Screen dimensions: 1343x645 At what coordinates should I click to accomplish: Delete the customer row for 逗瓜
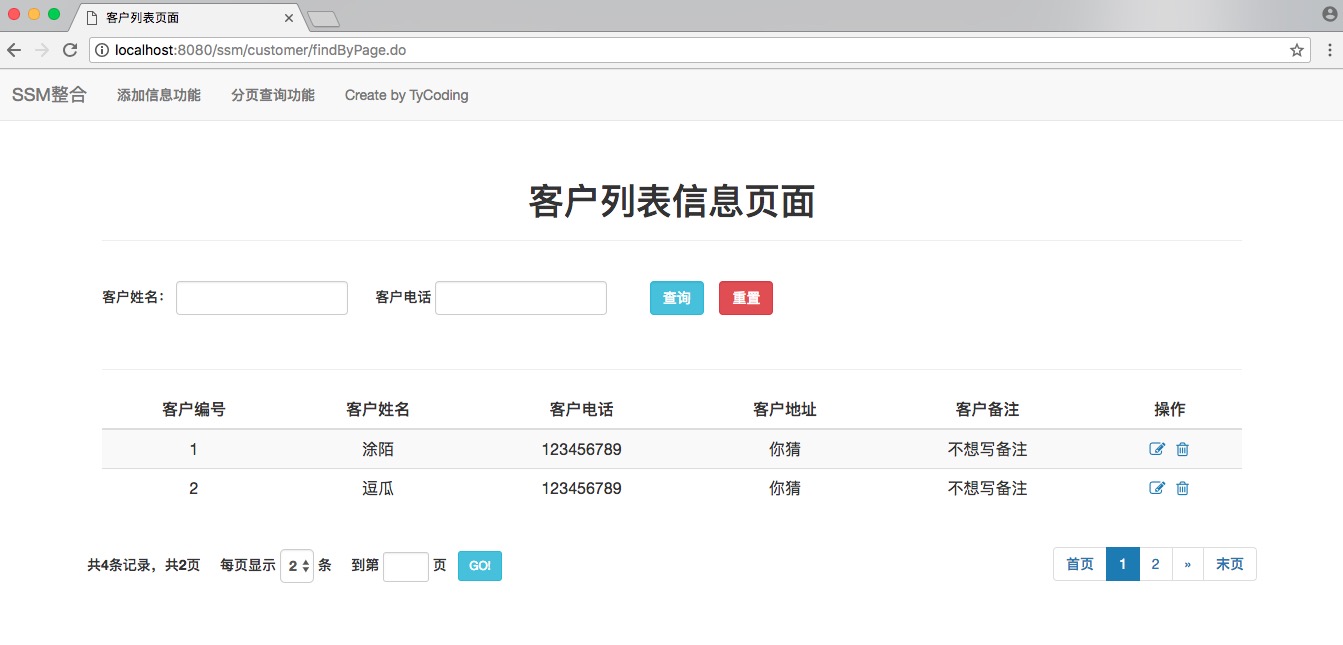[x=1182, y=488]
